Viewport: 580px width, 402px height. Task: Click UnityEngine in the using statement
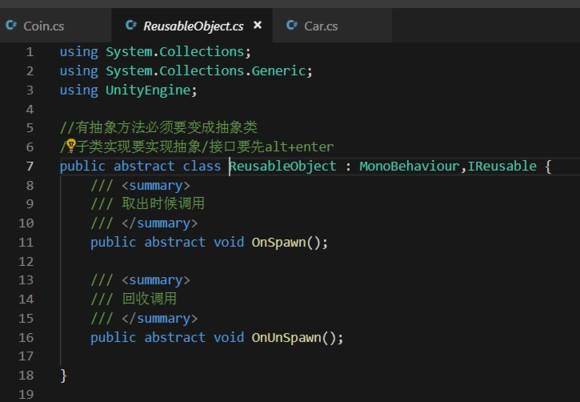(x=148, y=90)
